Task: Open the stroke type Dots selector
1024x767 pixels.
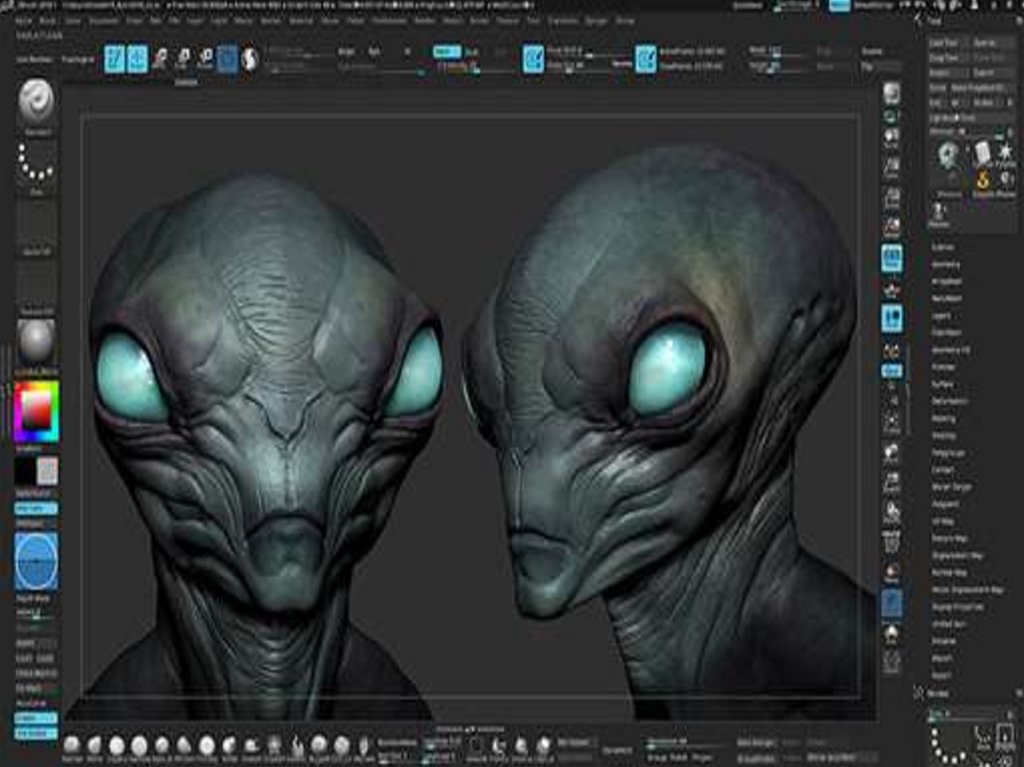Action: 37,161
